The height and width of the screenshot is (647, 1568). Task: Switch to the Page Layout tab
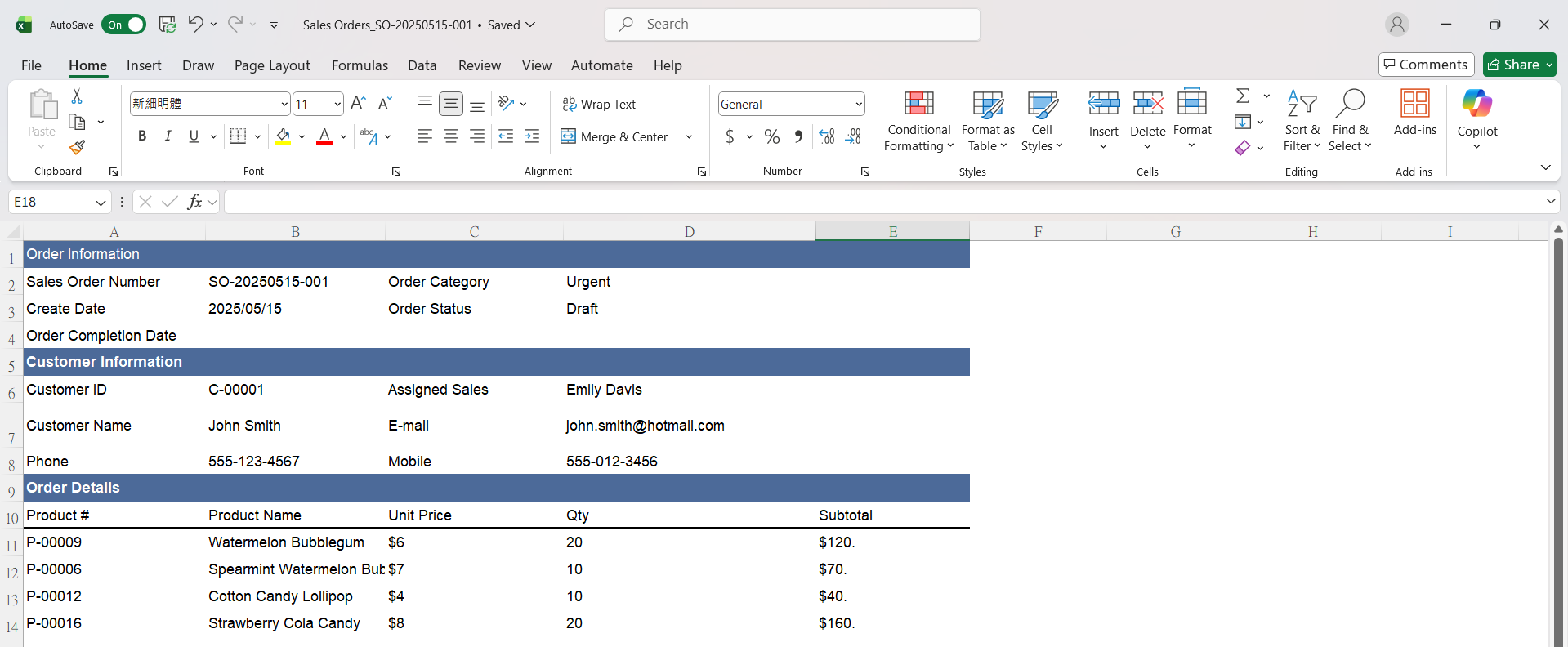point(272,65)
